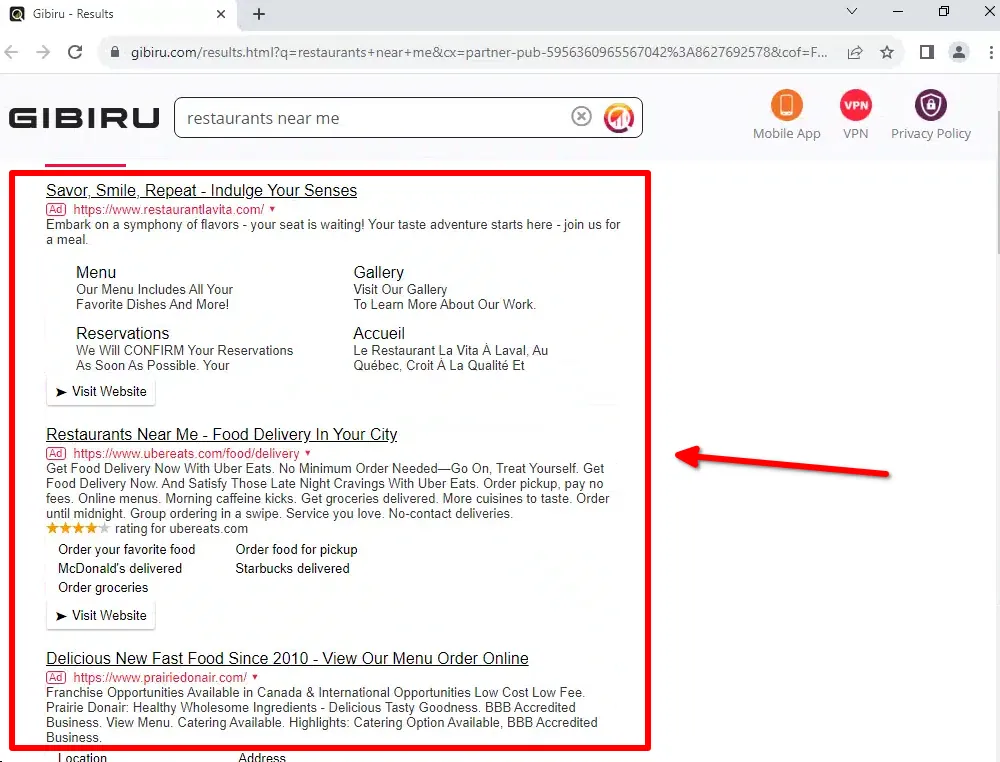This screenshot has width=1000, height=762.
Task: Open the Mobile App icon
Action: pos(786,105)
